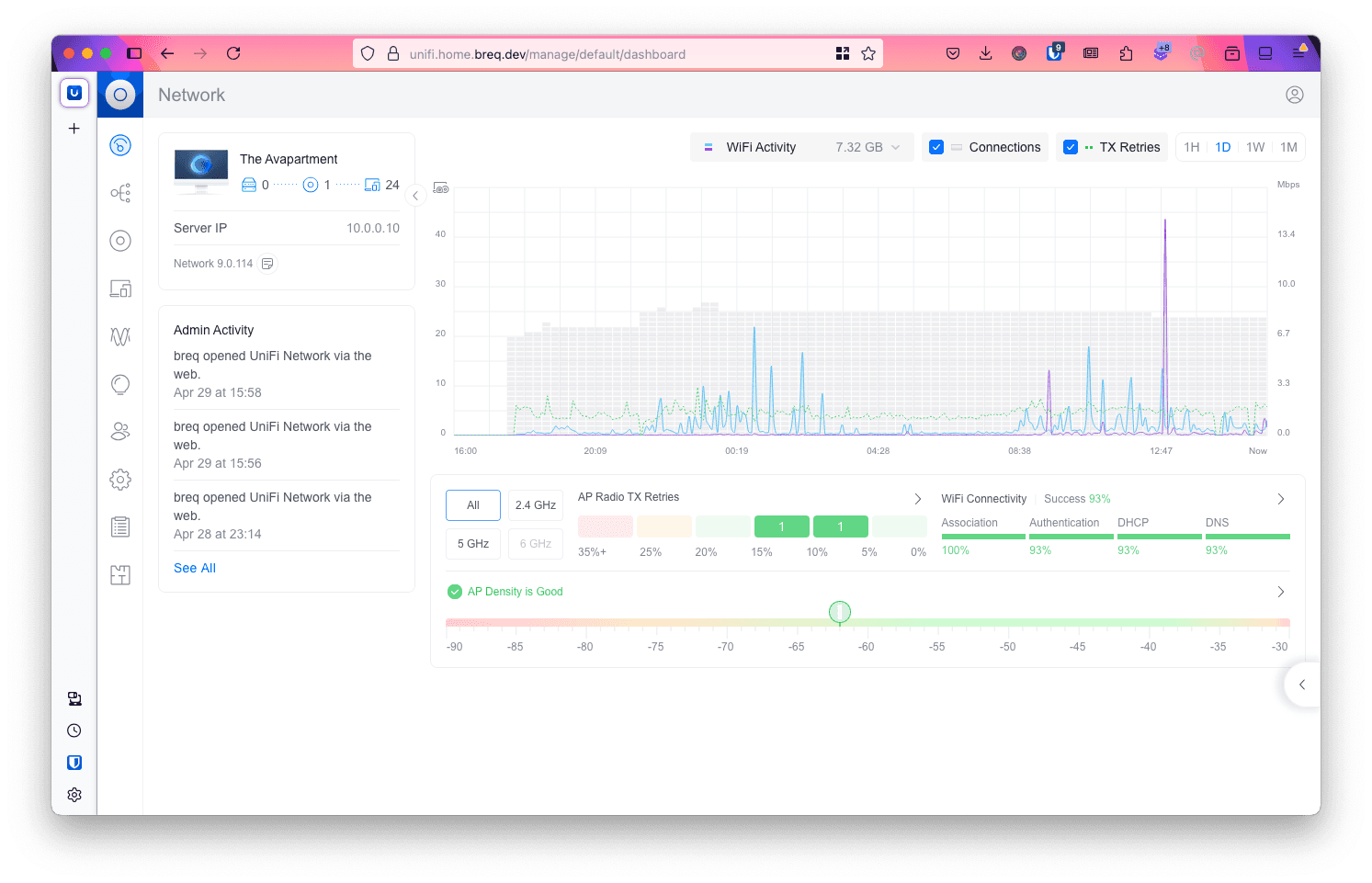Uncheck the Connections checkbox

(x=936, y=147)
